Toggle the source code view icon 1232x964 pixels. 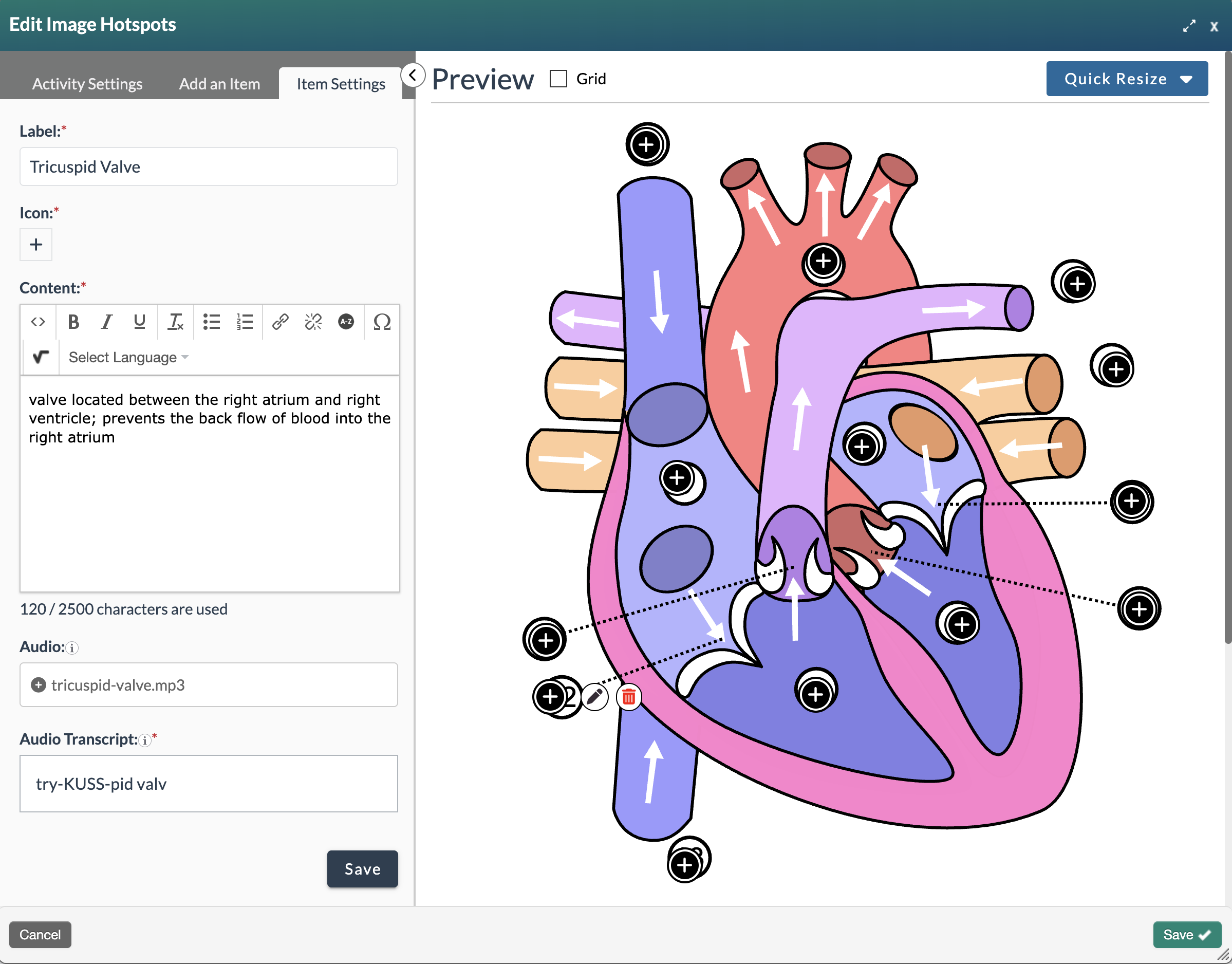38,322
